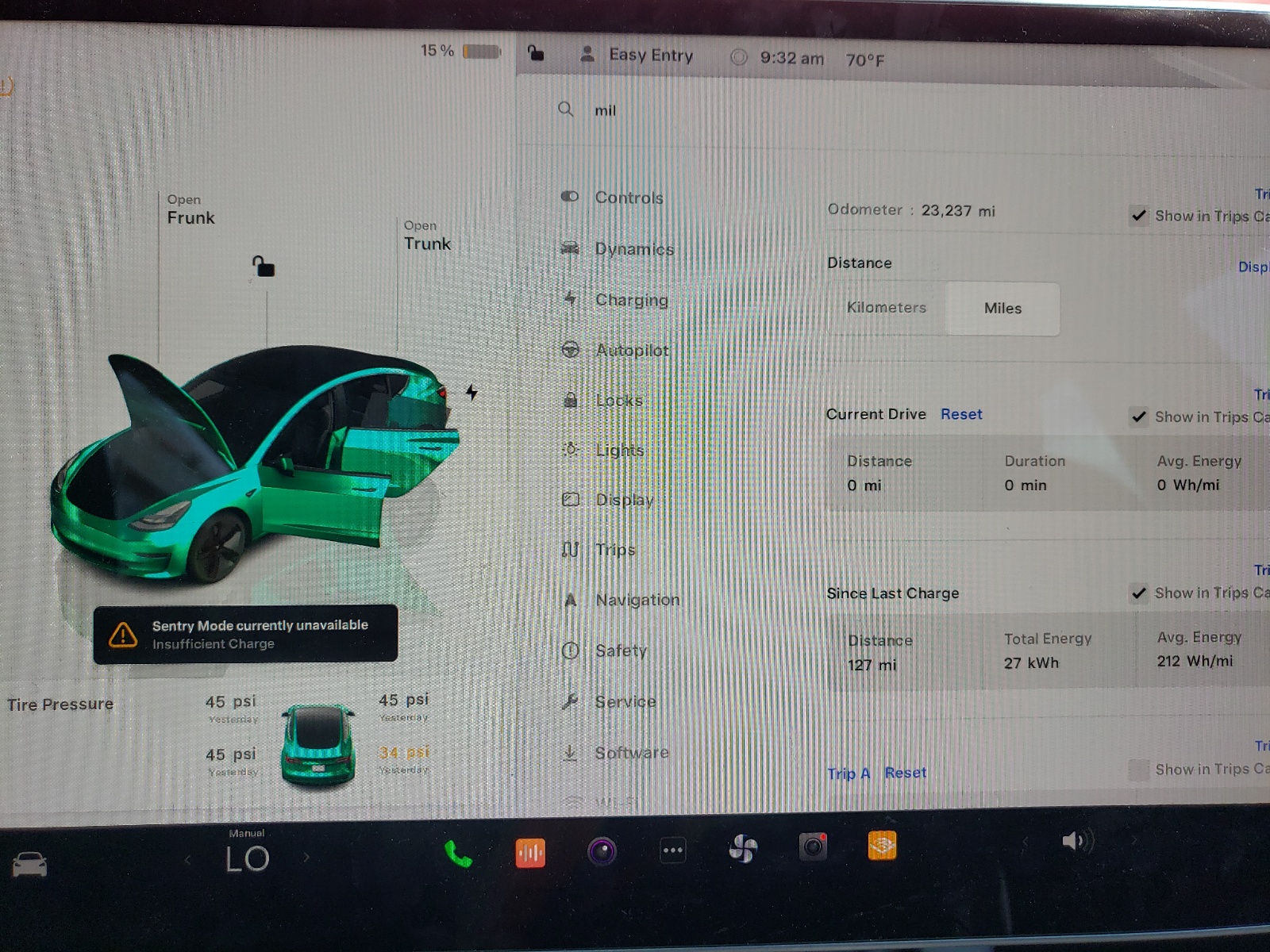Open the Controls menu
Viewport: 1270px width, 952px height.
coord(613,197)
